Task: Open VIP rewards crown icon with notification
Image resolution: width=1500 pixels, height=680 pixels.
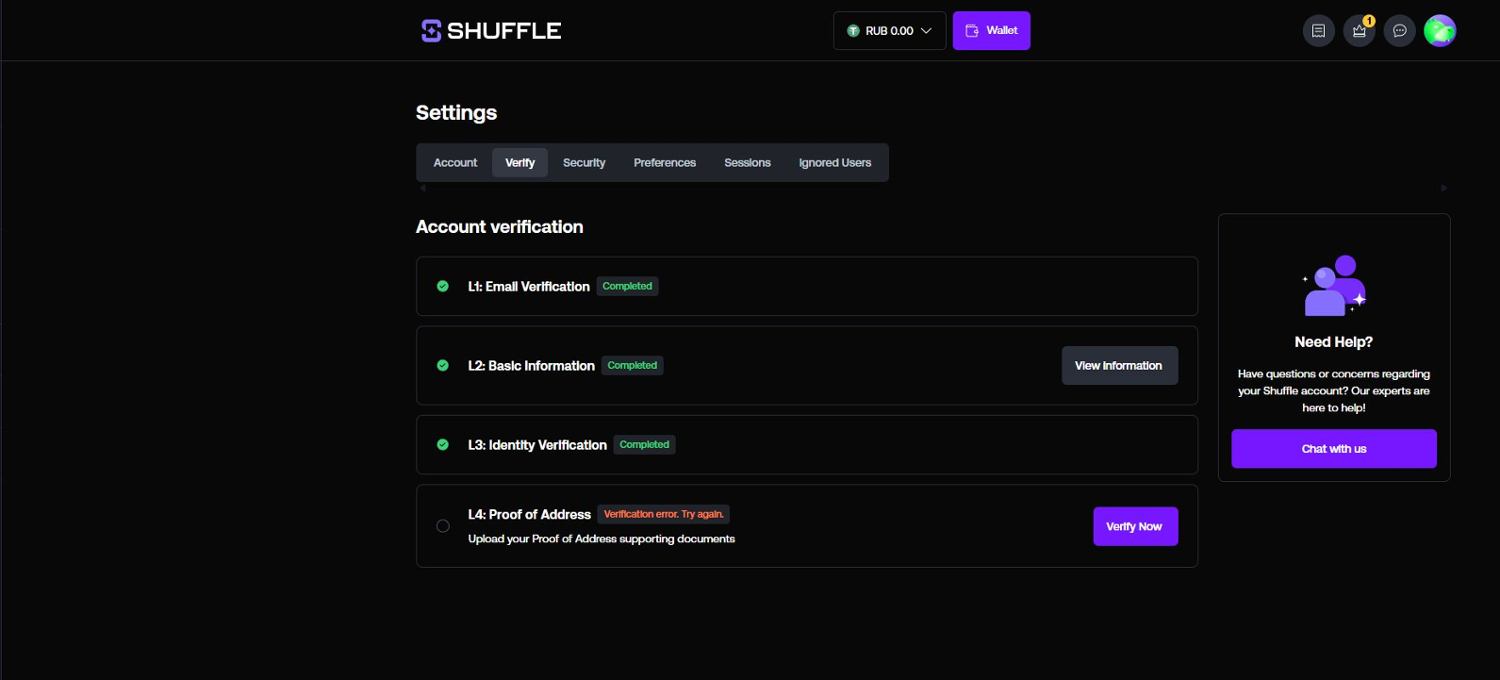Action: 1359,31
